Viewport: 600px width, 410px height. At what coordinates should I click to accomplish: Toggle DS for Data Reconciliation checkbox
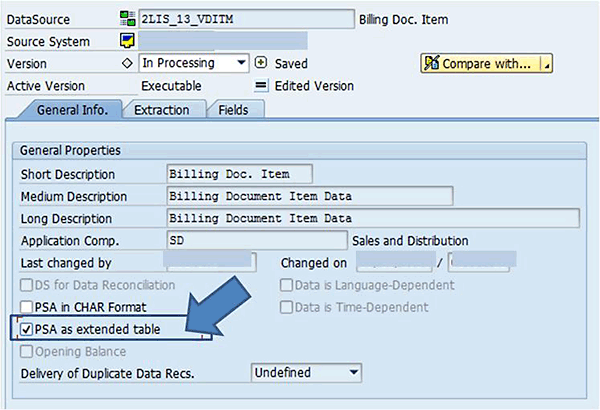click(x=26, y=285)
